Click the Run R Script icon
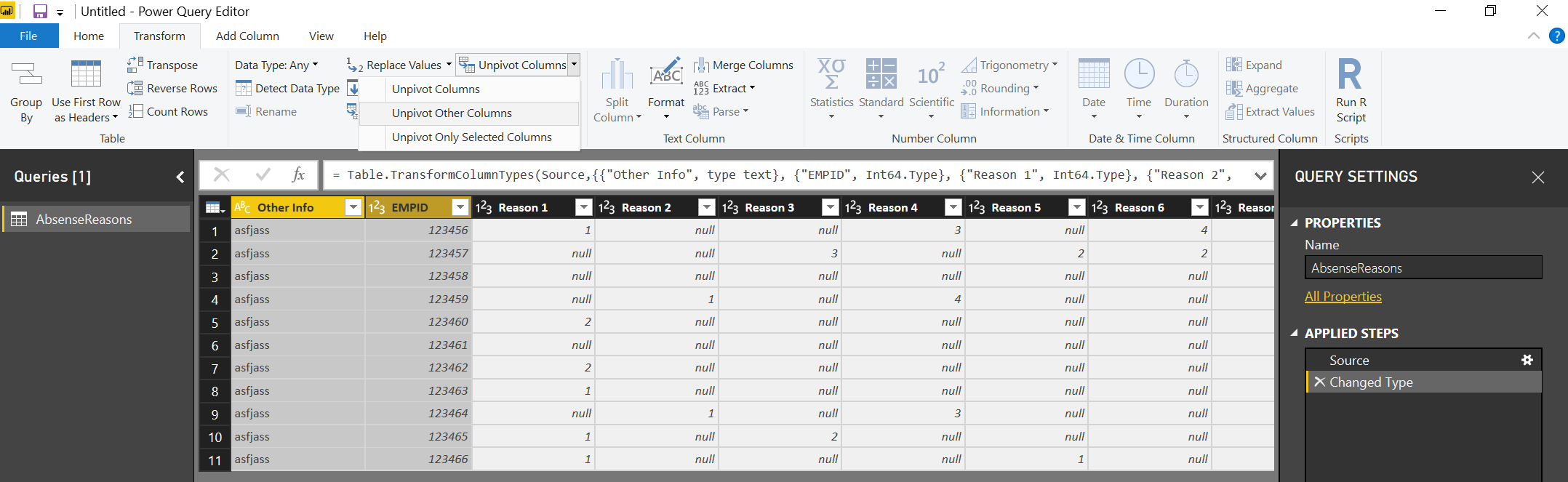 coord(1350,74)
